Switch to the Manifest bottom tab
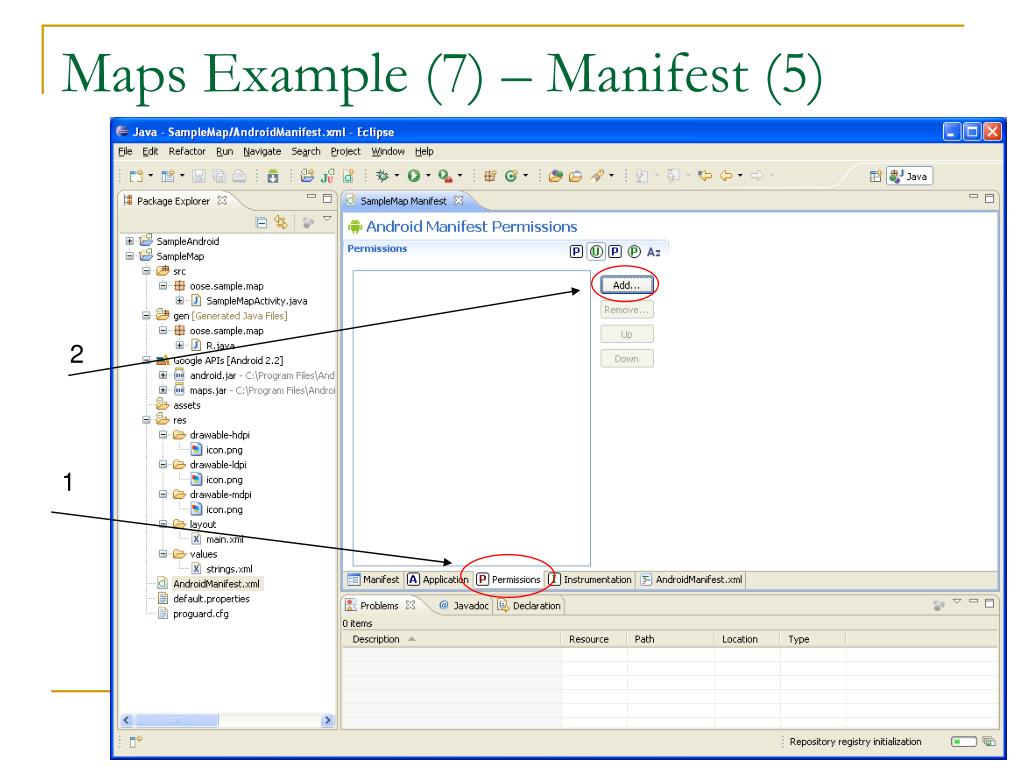The image size is (1024, 768). pyautogui.click(x=374, y=579)
